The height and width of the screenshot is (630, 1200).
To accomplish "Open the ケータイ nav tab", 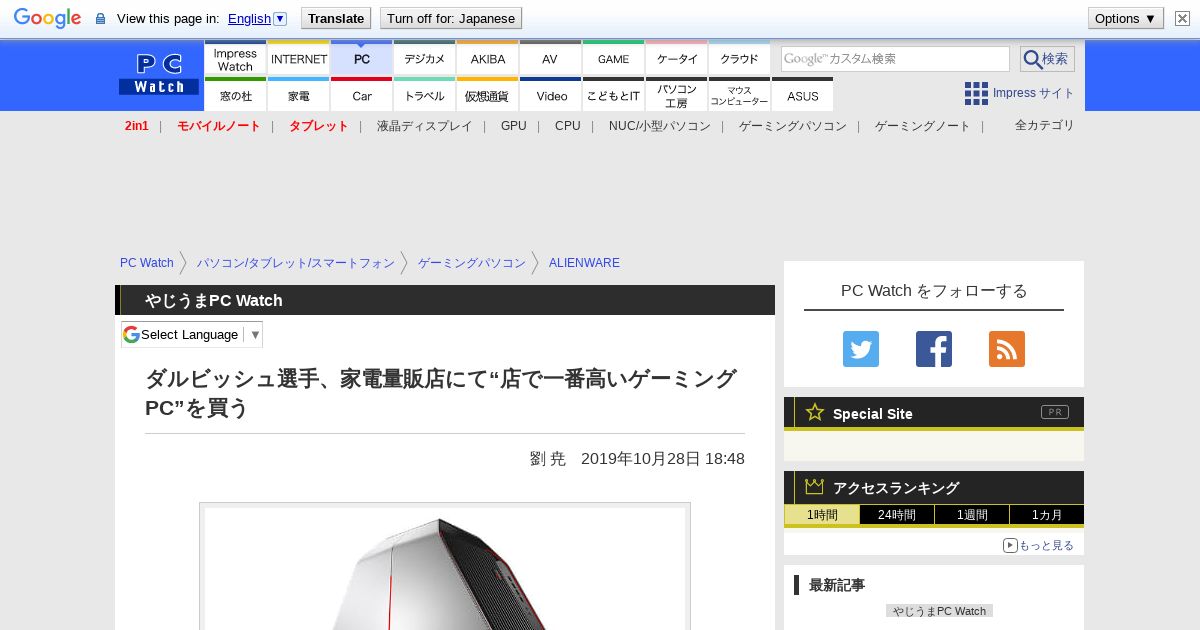I will (x=677, y=59).
